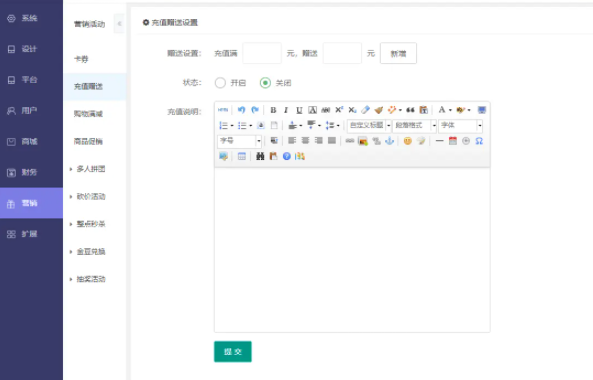This screenshot has height=380, width=593.
Task: Expand the 金豆兑换 submenu
Action: tap(91, 251)
